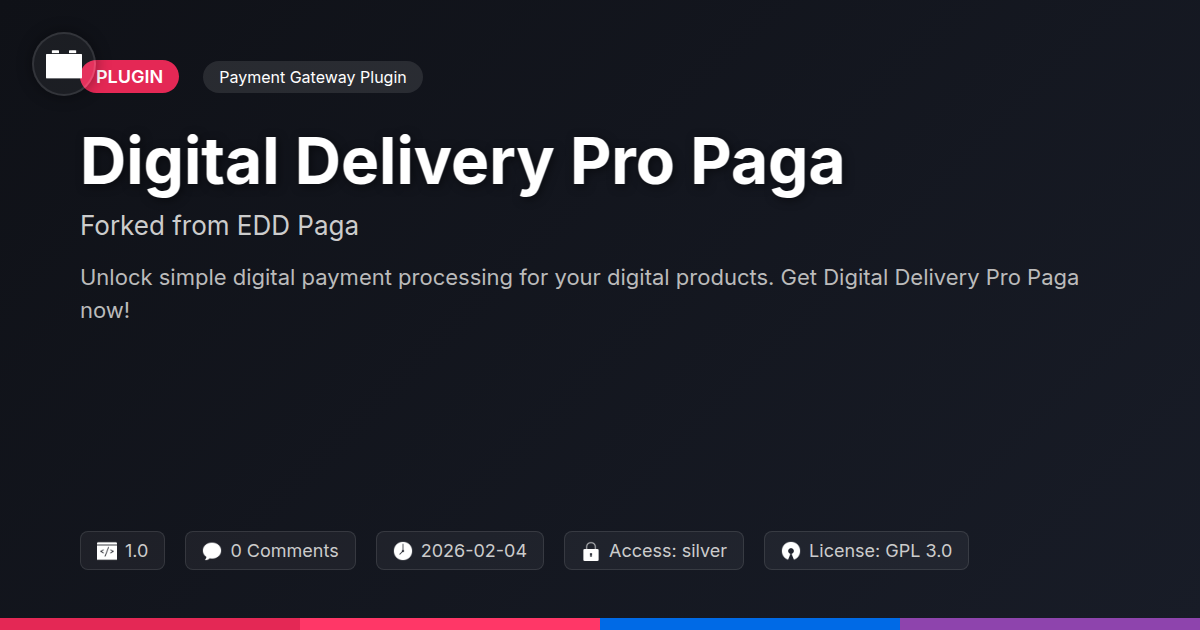The width and height of the screenshot is (1200, 630).
Task: Select the License: GPL 3.0 badge
Action: (x=866, y=551)
